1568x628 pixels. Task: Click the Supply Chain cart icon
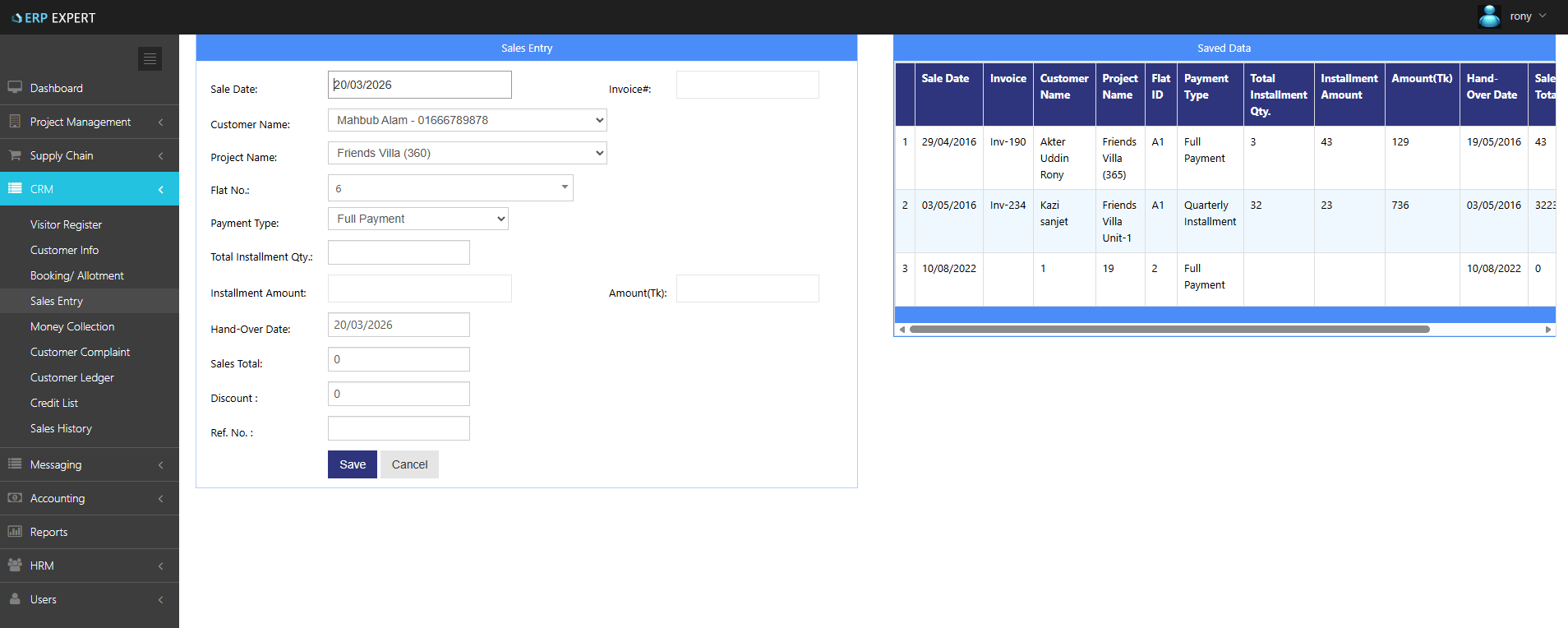pyautogui.click(x=15, y=155)
